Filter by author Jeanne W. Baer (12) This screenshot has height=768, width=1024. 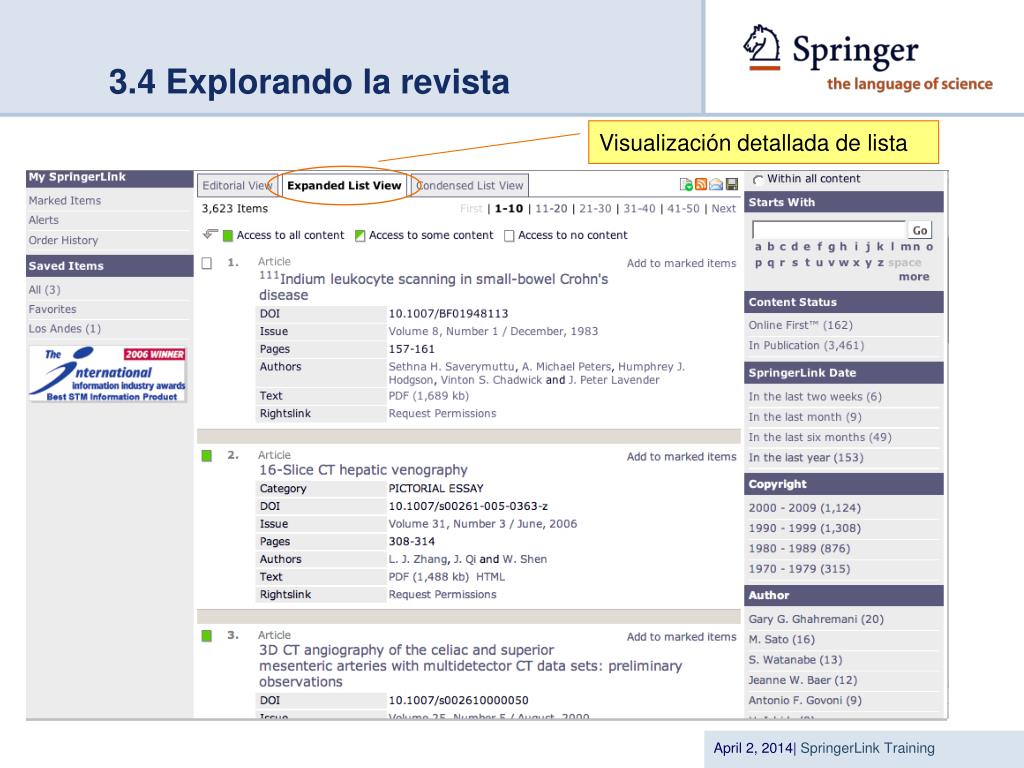click(803, 680)
